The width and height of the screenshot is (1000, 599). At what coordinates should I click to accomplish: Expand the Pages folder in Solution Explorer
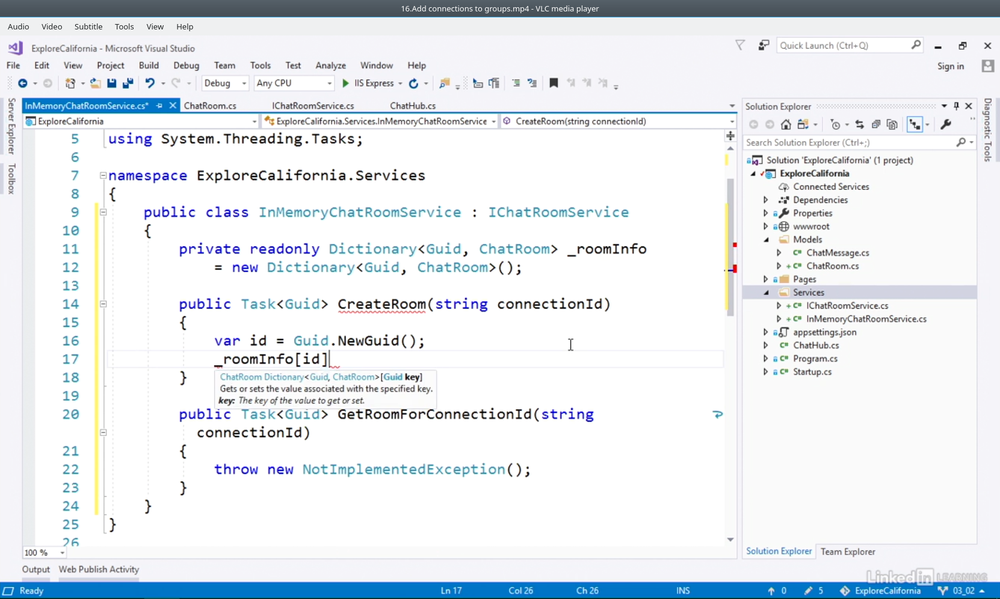click(766, 279)
